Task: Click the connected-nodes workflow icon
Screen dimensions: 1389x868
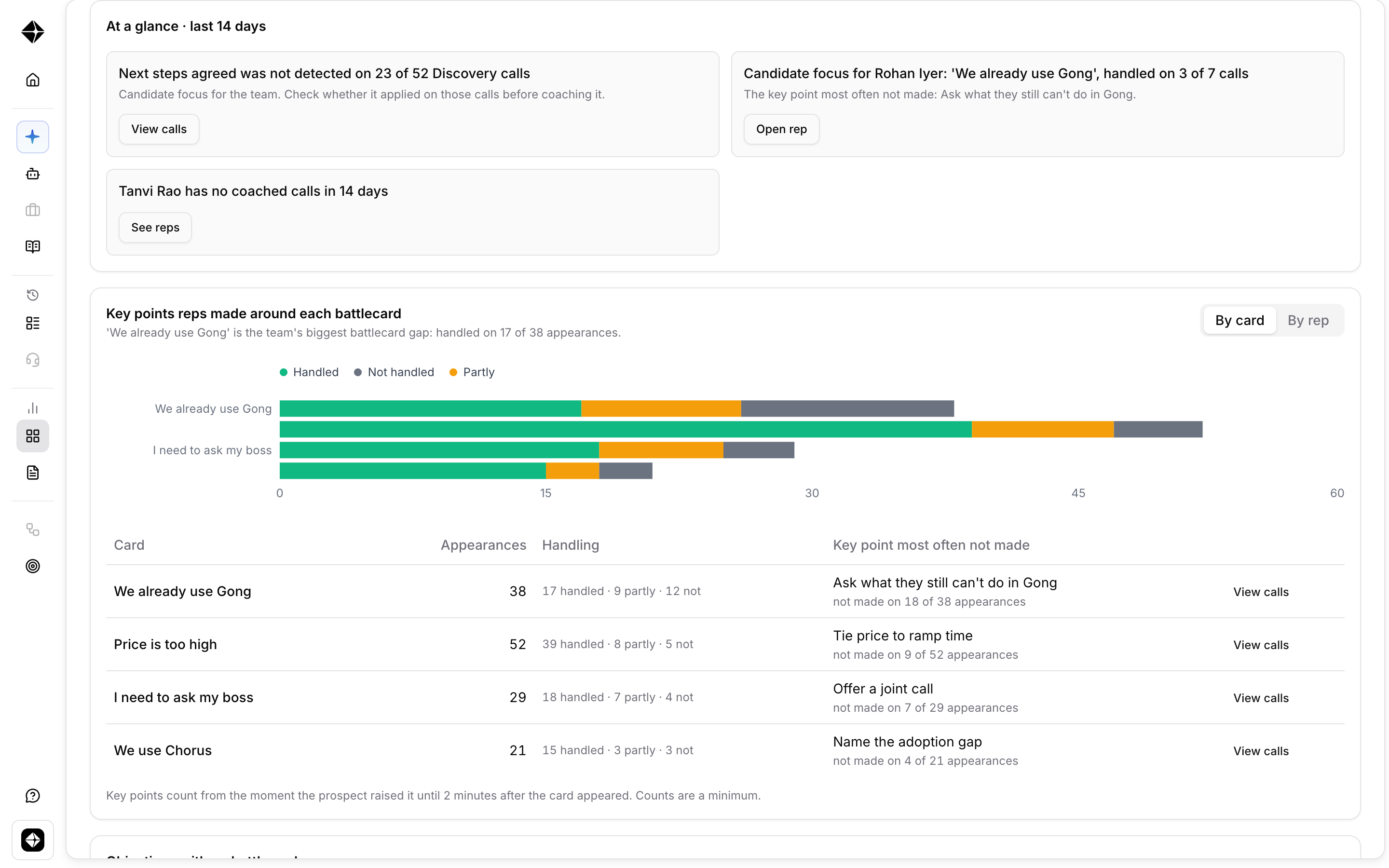Action: point(33,529)
